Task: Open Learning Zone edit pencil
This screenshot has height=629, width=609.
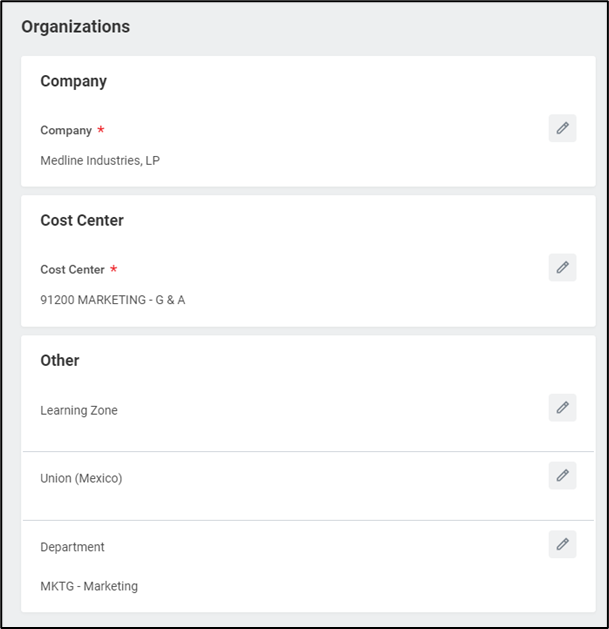Action: pyautogui.click(x=562, y=407)
